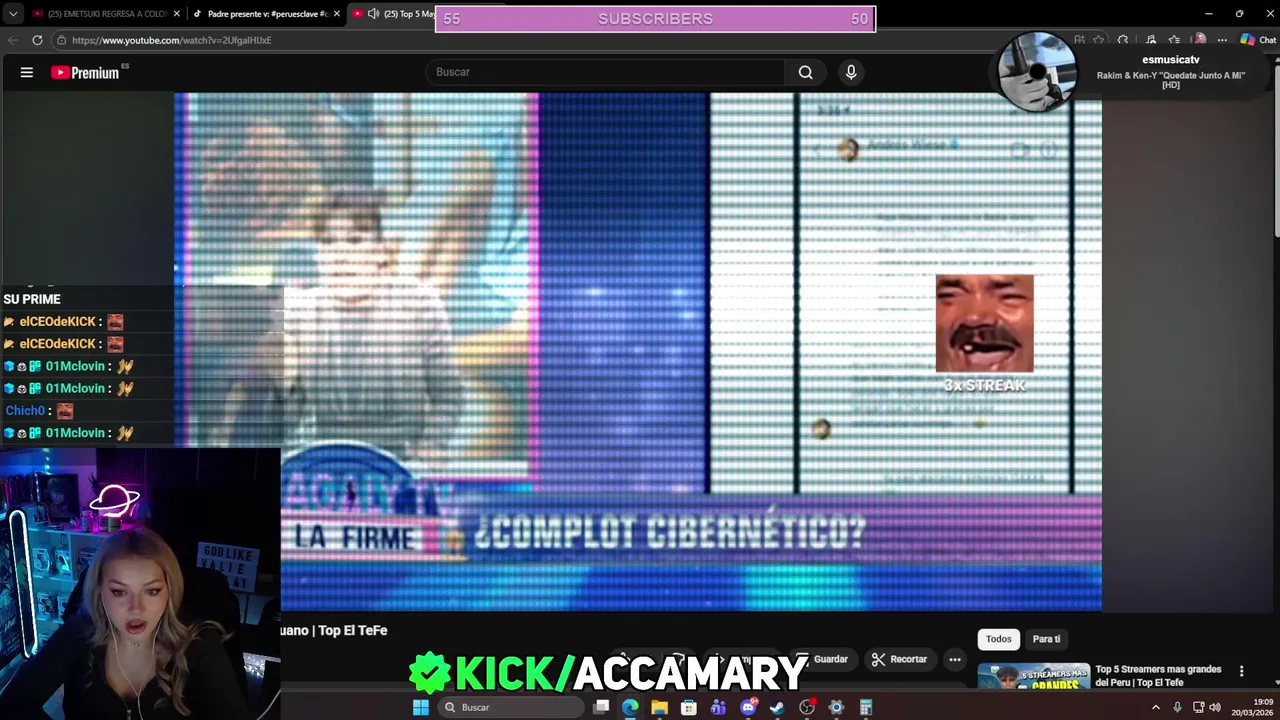The height and width of the screenshot is (720, 1280).
Task: Close the Padre presente tab
Action: click(337, 14)
